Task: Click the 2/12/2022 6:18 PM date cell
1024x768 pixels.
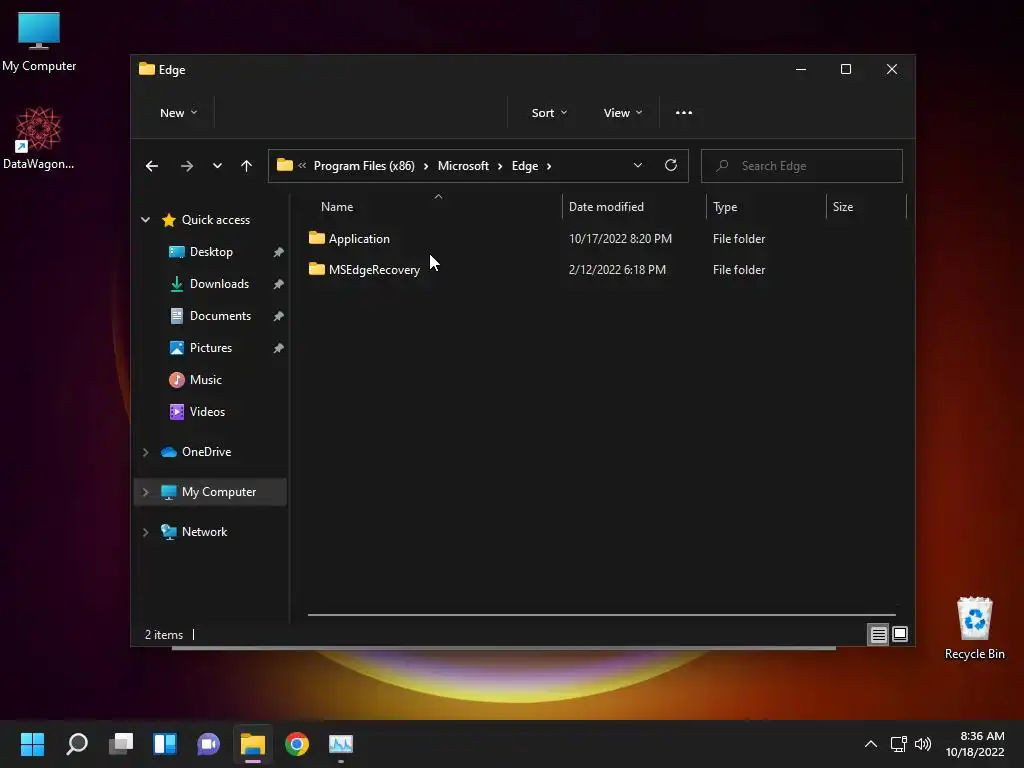Action: (617, 270)
